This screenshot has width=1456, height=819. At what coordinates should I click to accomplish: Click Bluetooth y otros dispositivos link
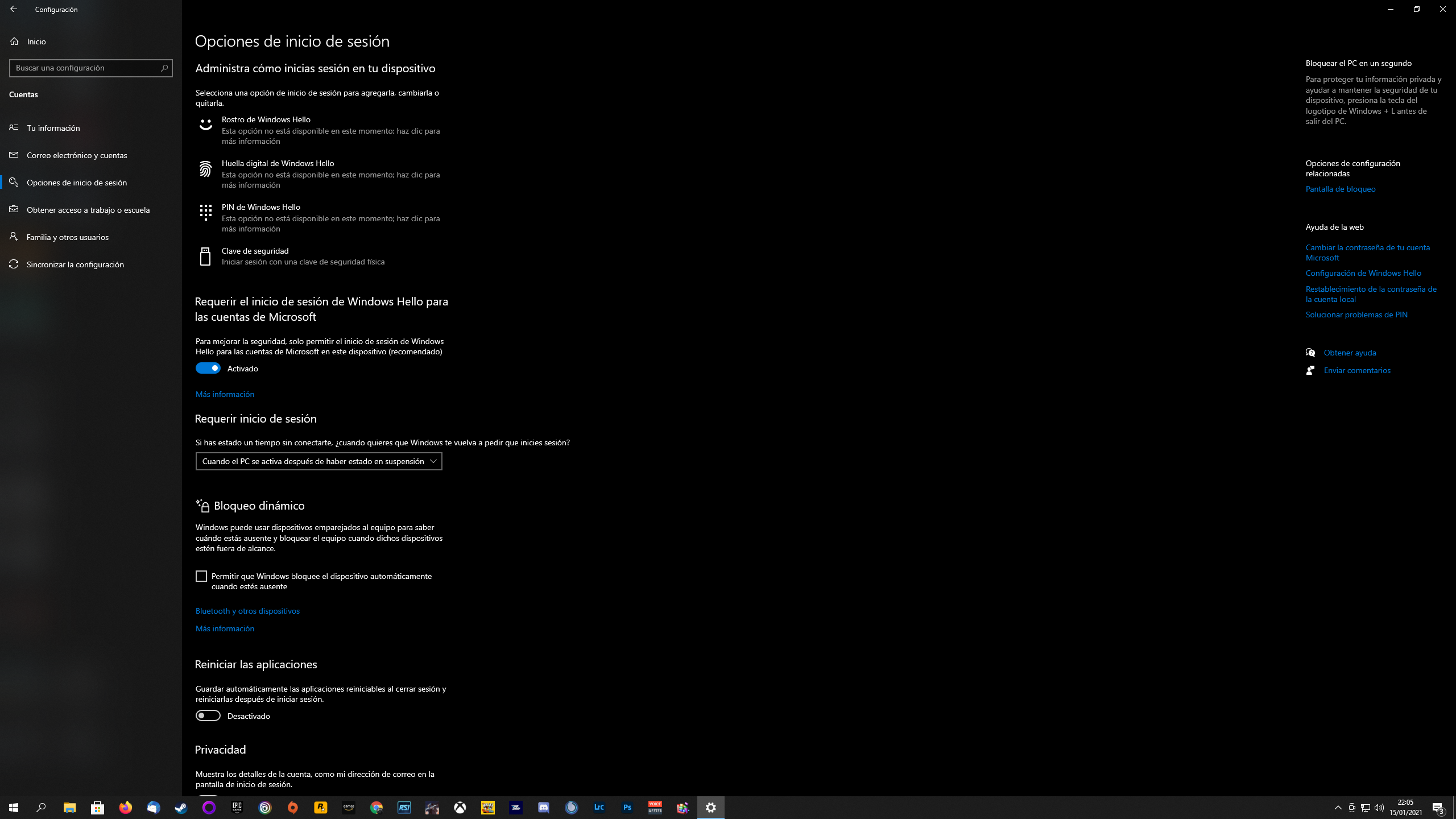tap(247, 611)
